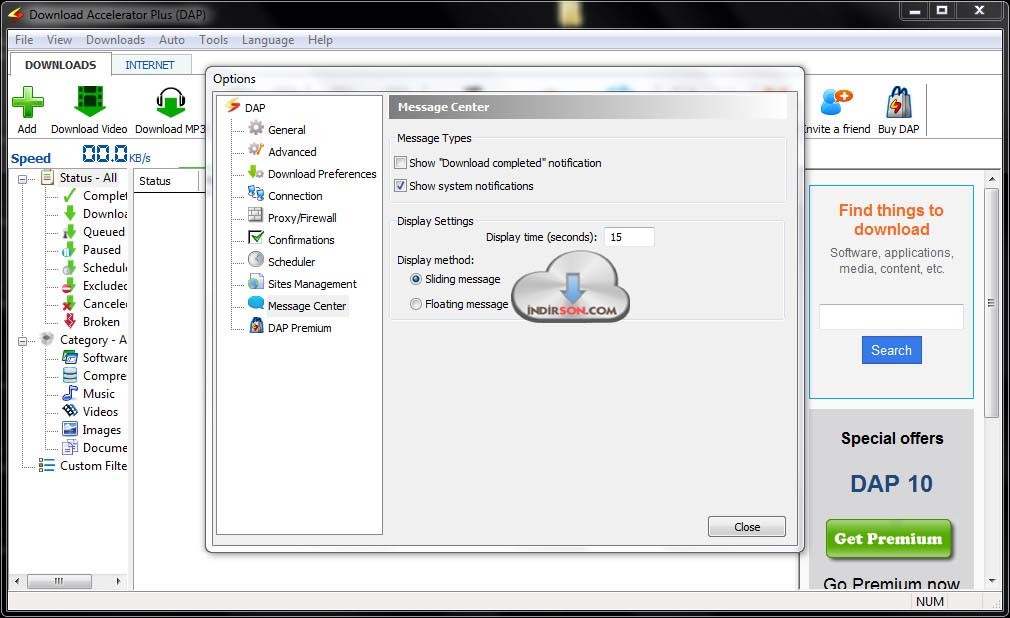The width and height of the screenshot is (1010, 618).
Task: Click the right panel vertical scrollbar thumb
Action: tap(991, 303)
